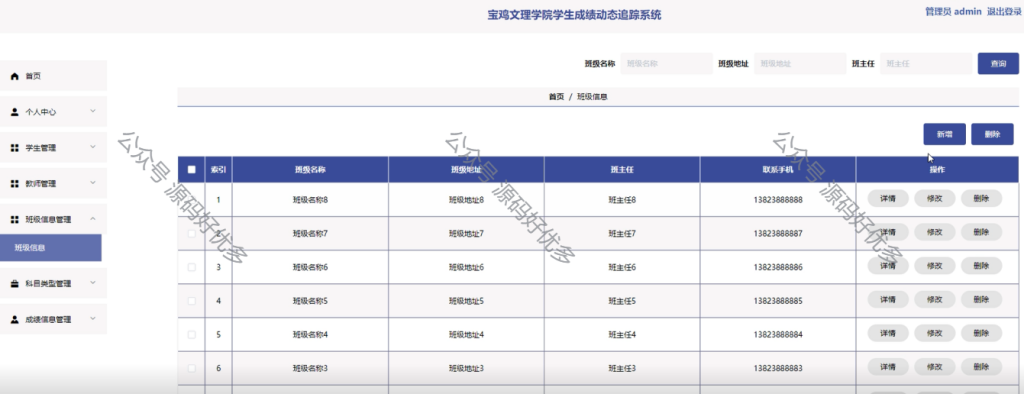Click the 新增 button

point(944,134)
